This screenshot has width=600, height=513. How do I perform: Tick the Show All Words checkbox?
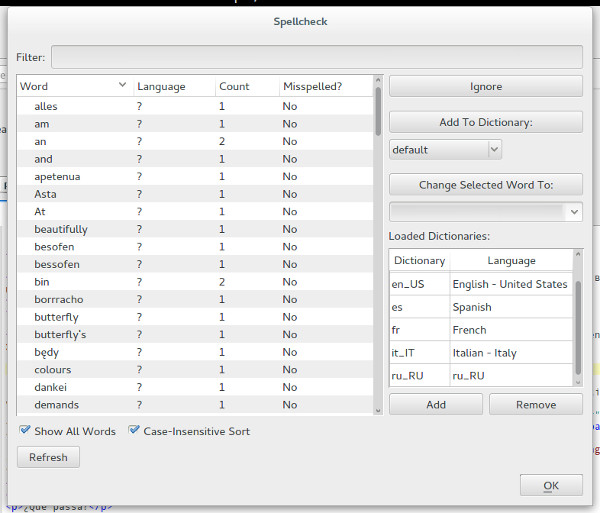click(25, 431)
